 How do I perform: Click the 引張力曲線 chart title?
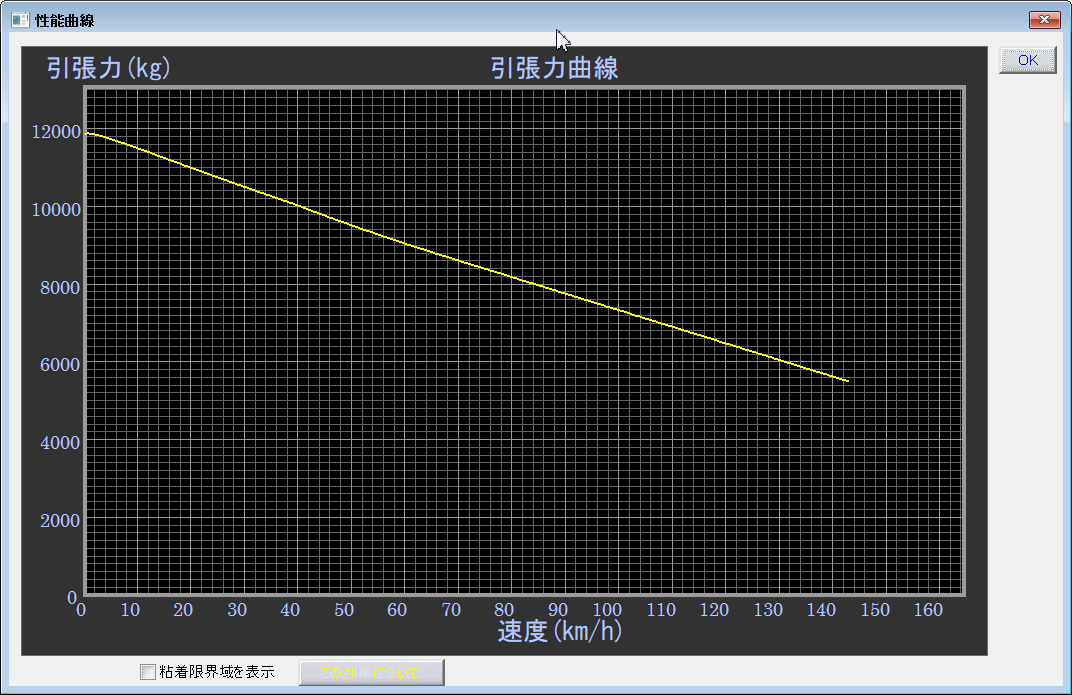click(554, 68)
